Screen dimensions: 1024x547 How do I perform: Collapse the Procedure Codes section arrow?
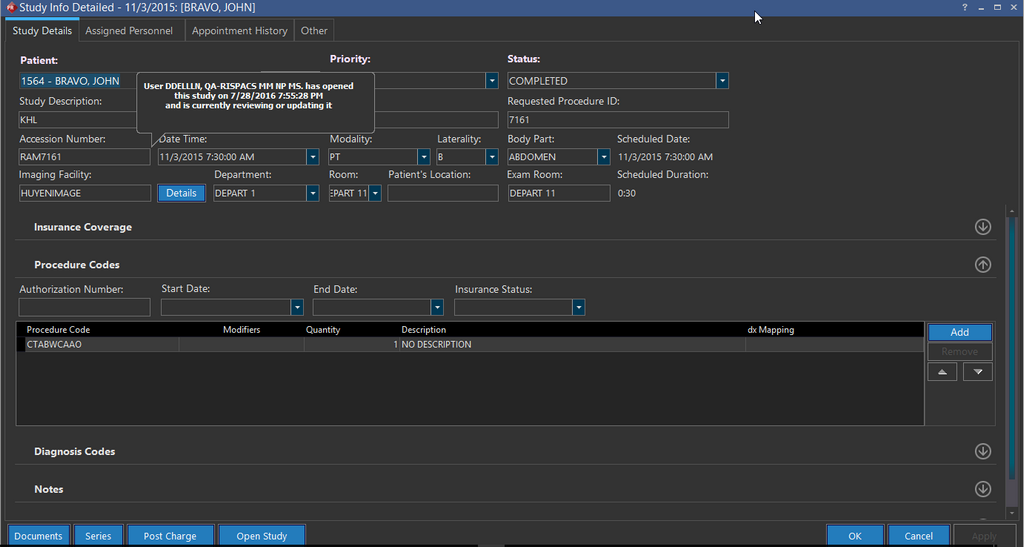click(982, 265)
